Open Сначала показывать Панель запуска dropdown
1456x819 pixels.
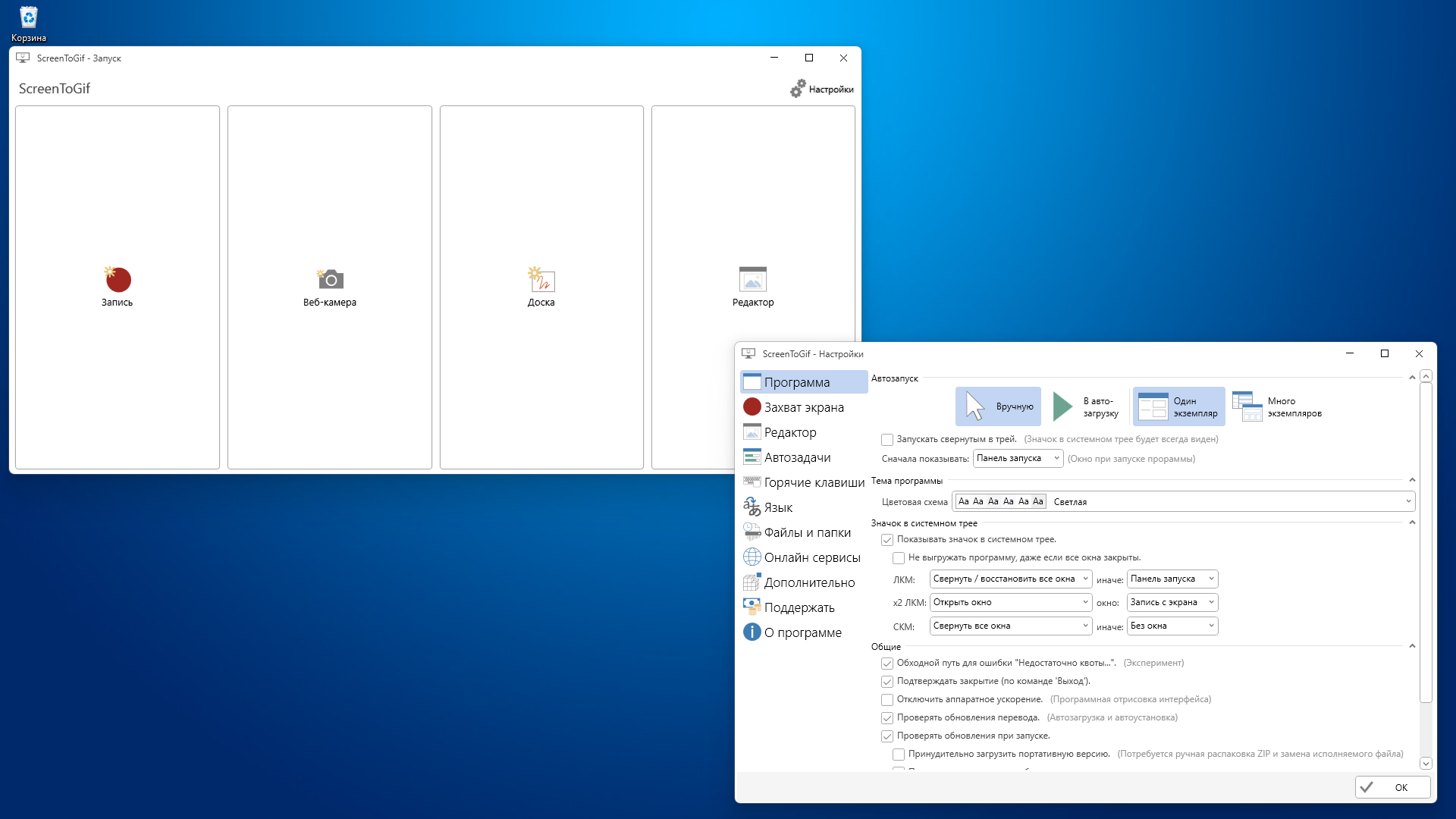point(1018,458)
